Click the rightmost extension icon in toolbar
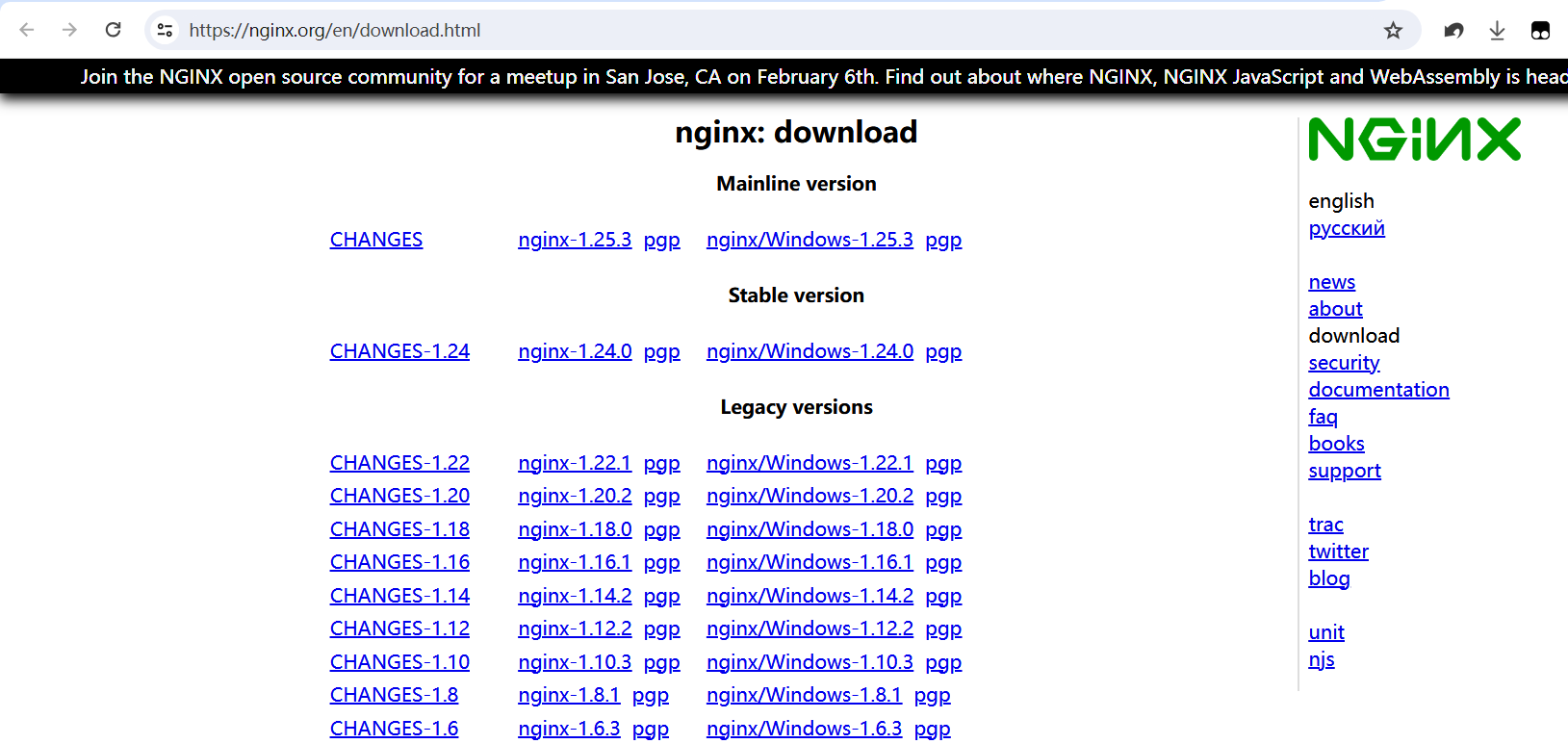This screenshot has height=744, width=1568. [1540, 30]
